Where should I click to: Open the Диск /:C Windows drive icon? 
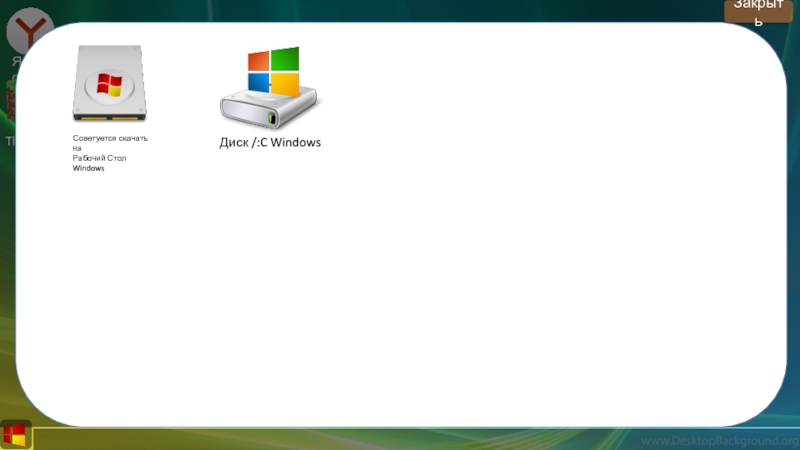coord(269,90)
